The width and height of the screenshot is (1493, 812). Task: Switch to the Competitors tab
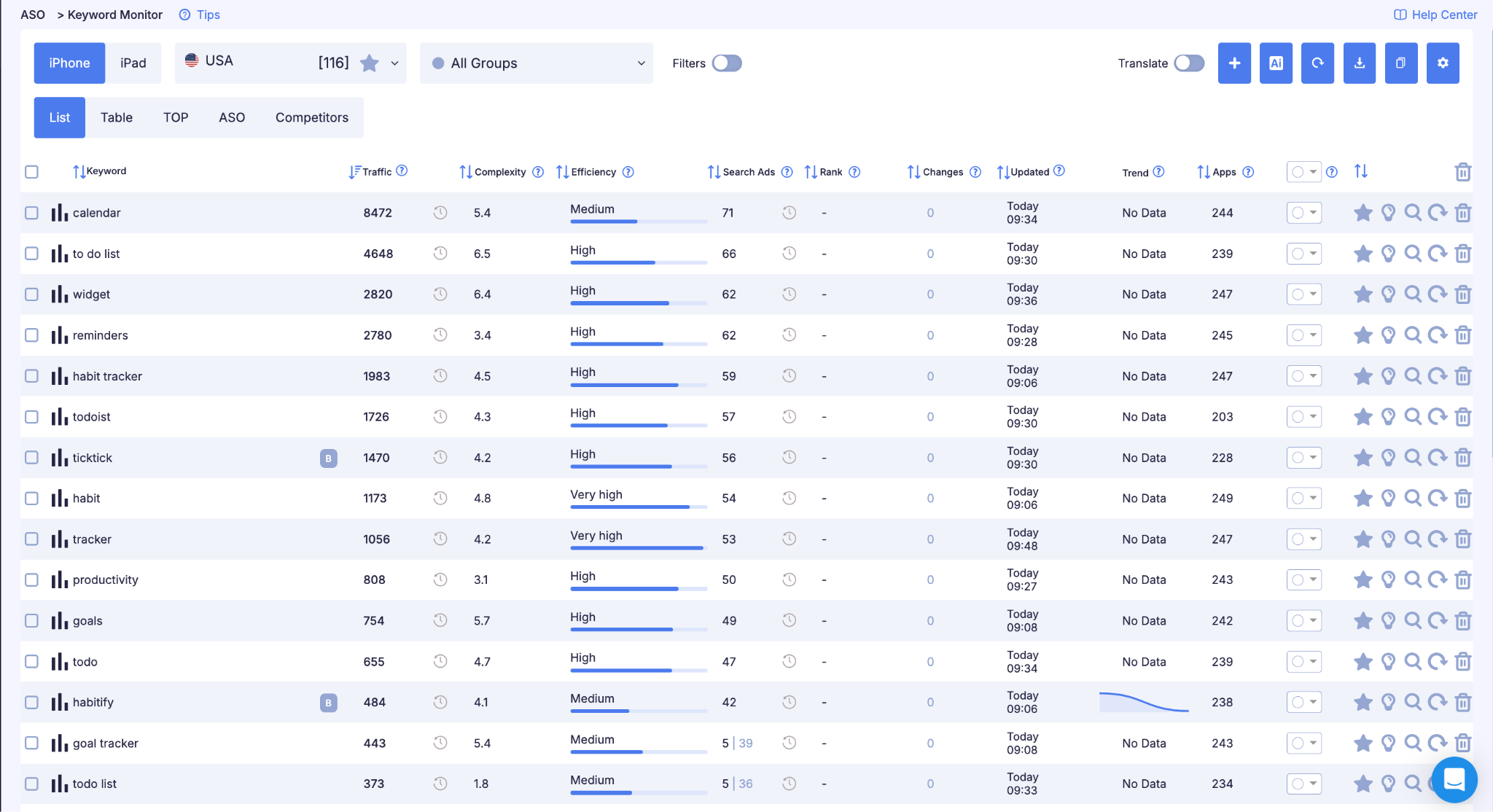312,117
